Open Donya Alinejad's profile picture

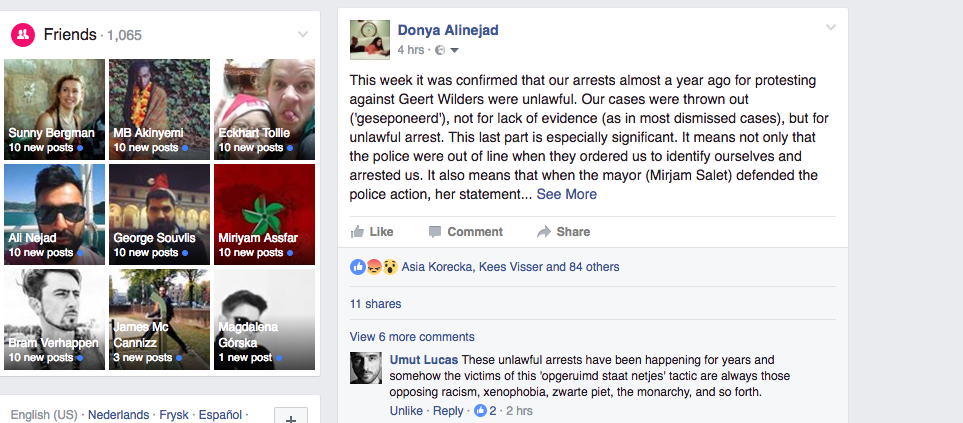pyautogui.click(x=369, y=39)
